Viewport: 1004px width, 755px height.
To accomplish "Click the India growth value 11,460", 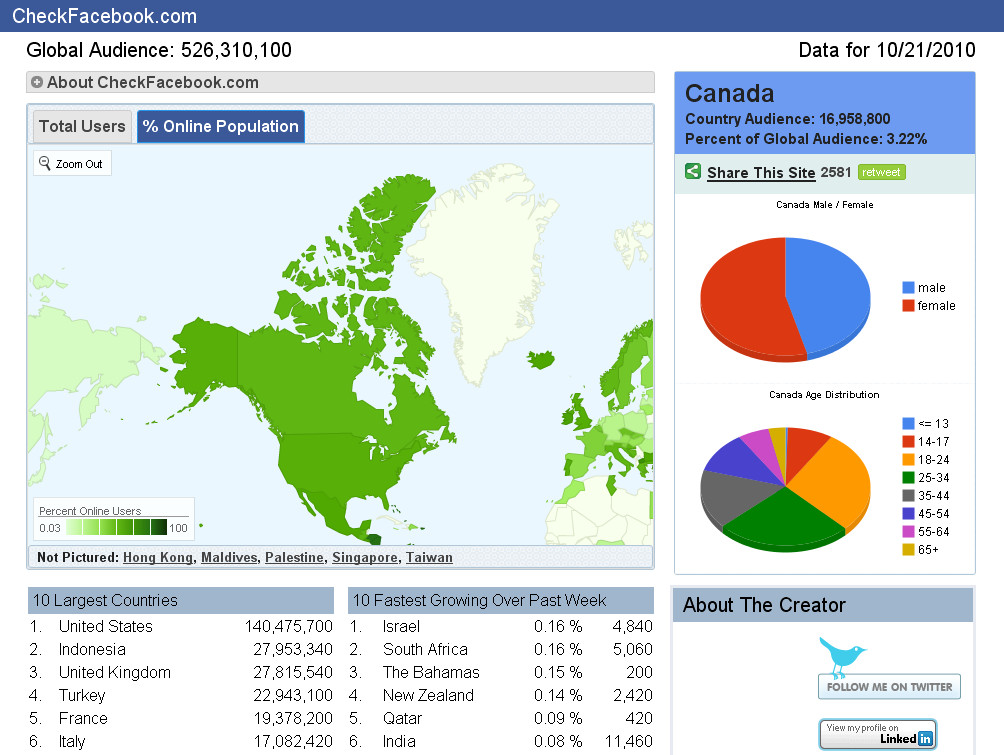I will pyautogui.click(x=629, y=742).
